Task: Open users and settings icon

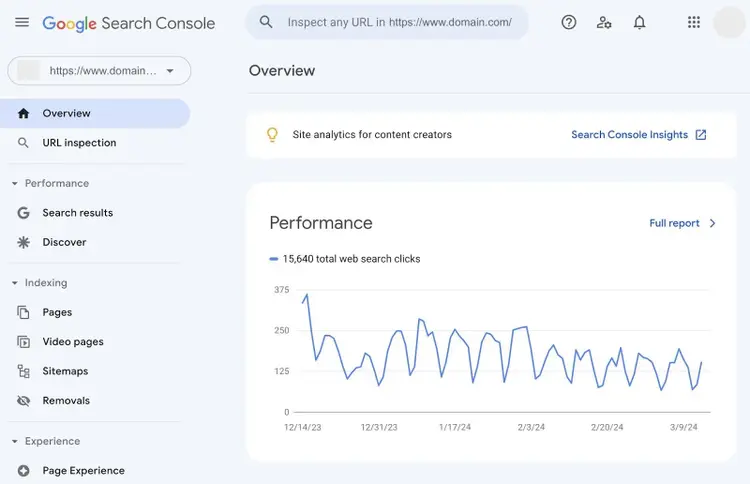Action: tap(604, 22)
